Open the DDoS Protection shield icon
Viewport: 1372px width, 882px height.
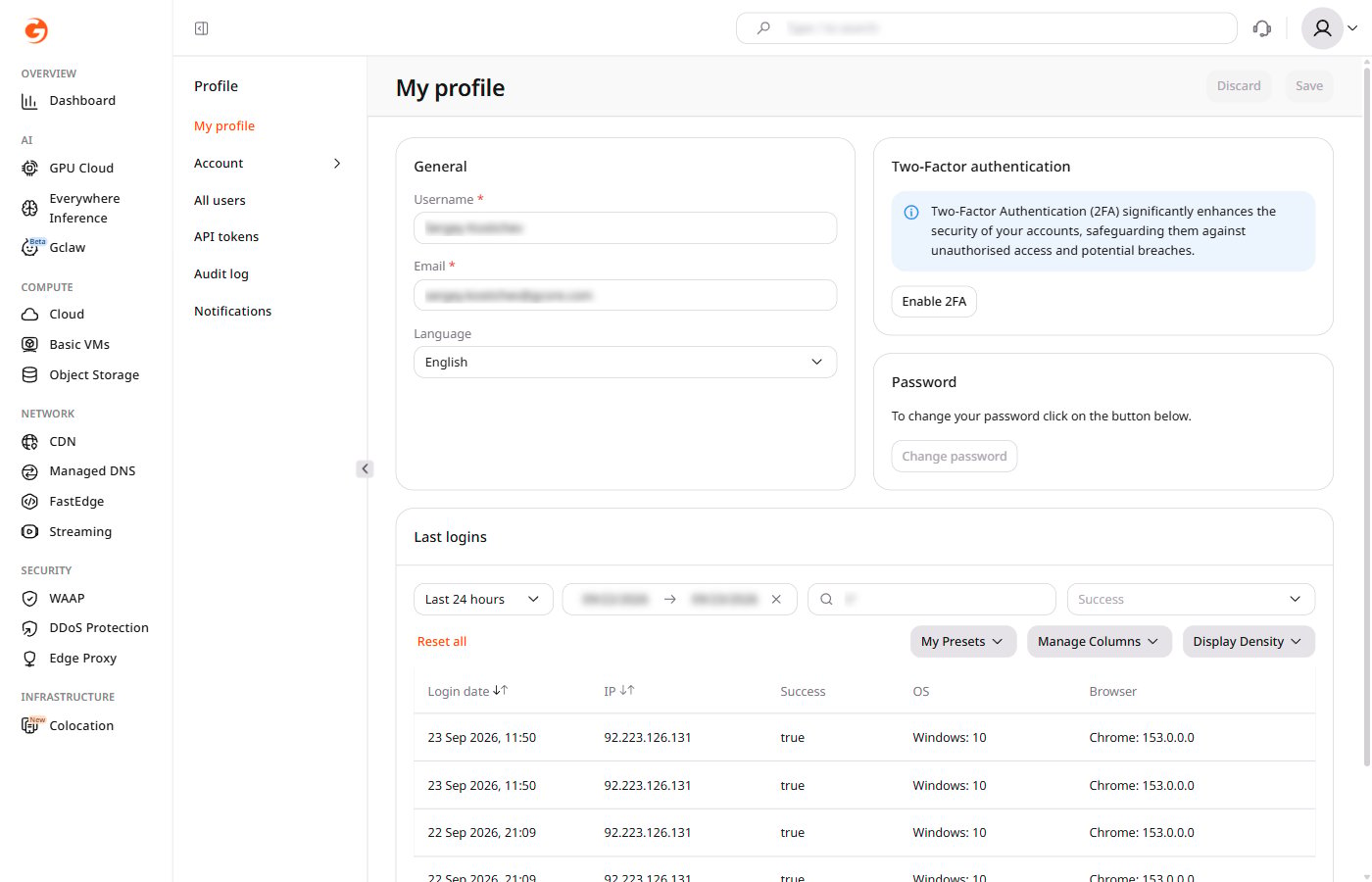point(29,628)
